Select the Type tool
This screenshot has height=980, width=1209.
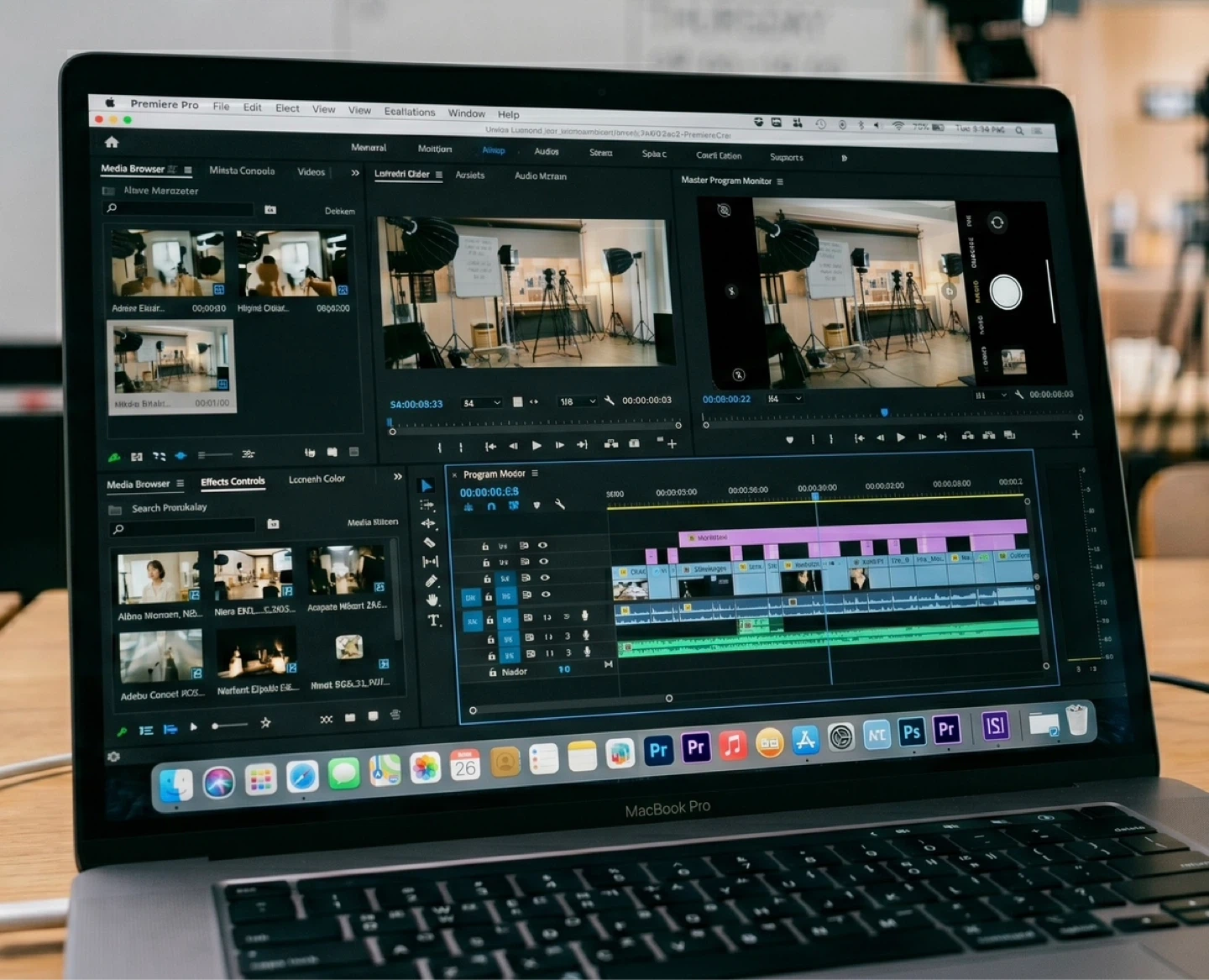[x=434, y=621]
